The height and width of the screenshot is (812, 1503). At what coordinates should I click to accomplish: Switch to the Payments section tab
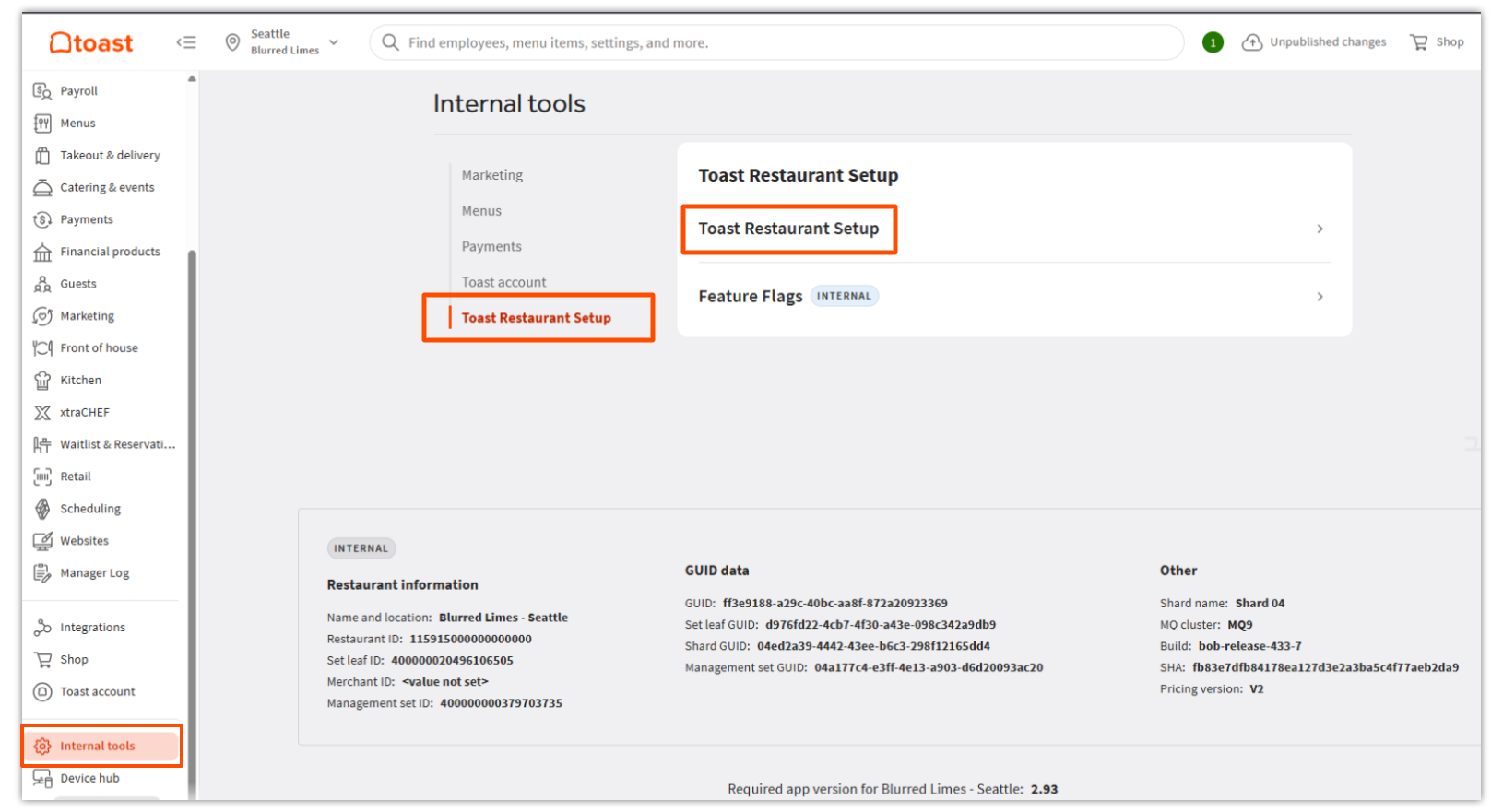point(491,247)
